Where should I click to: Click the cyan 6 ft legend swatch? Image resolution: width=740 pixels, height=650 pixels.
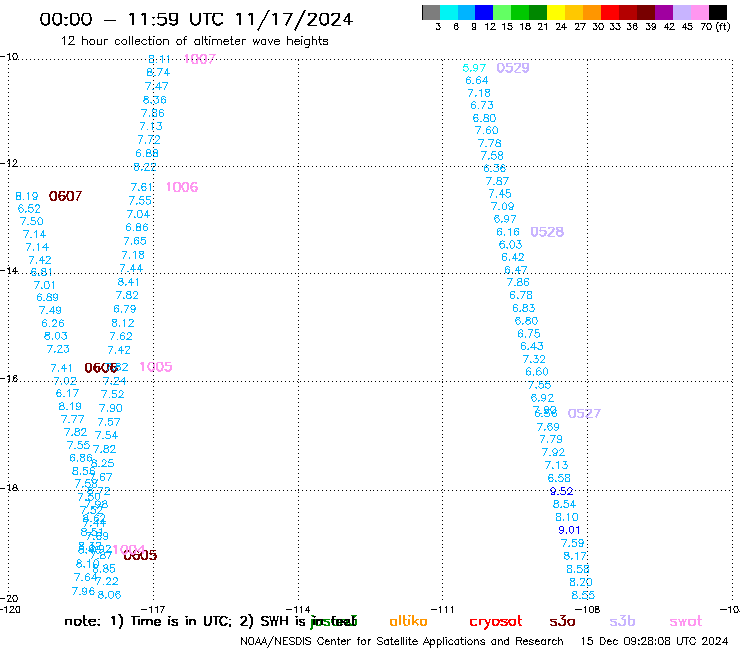click(x=449, y=12)
